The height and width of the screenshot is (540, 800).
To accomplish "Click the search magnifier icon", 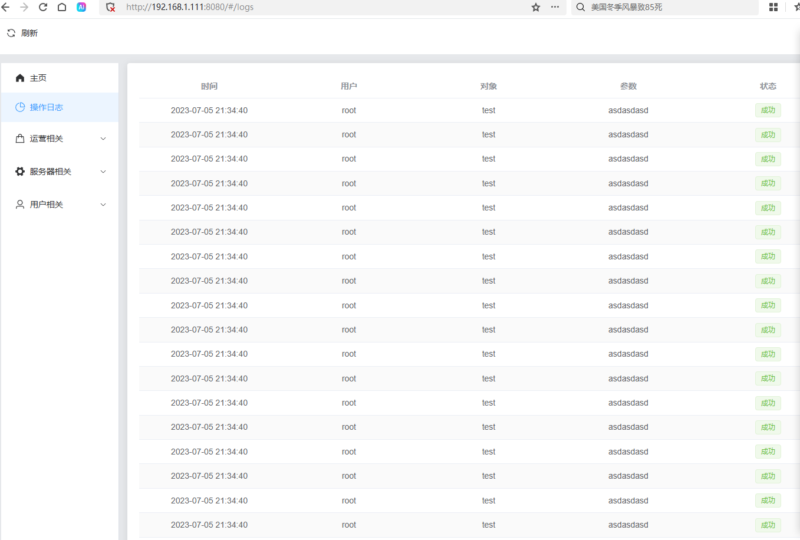I will 580,7.
